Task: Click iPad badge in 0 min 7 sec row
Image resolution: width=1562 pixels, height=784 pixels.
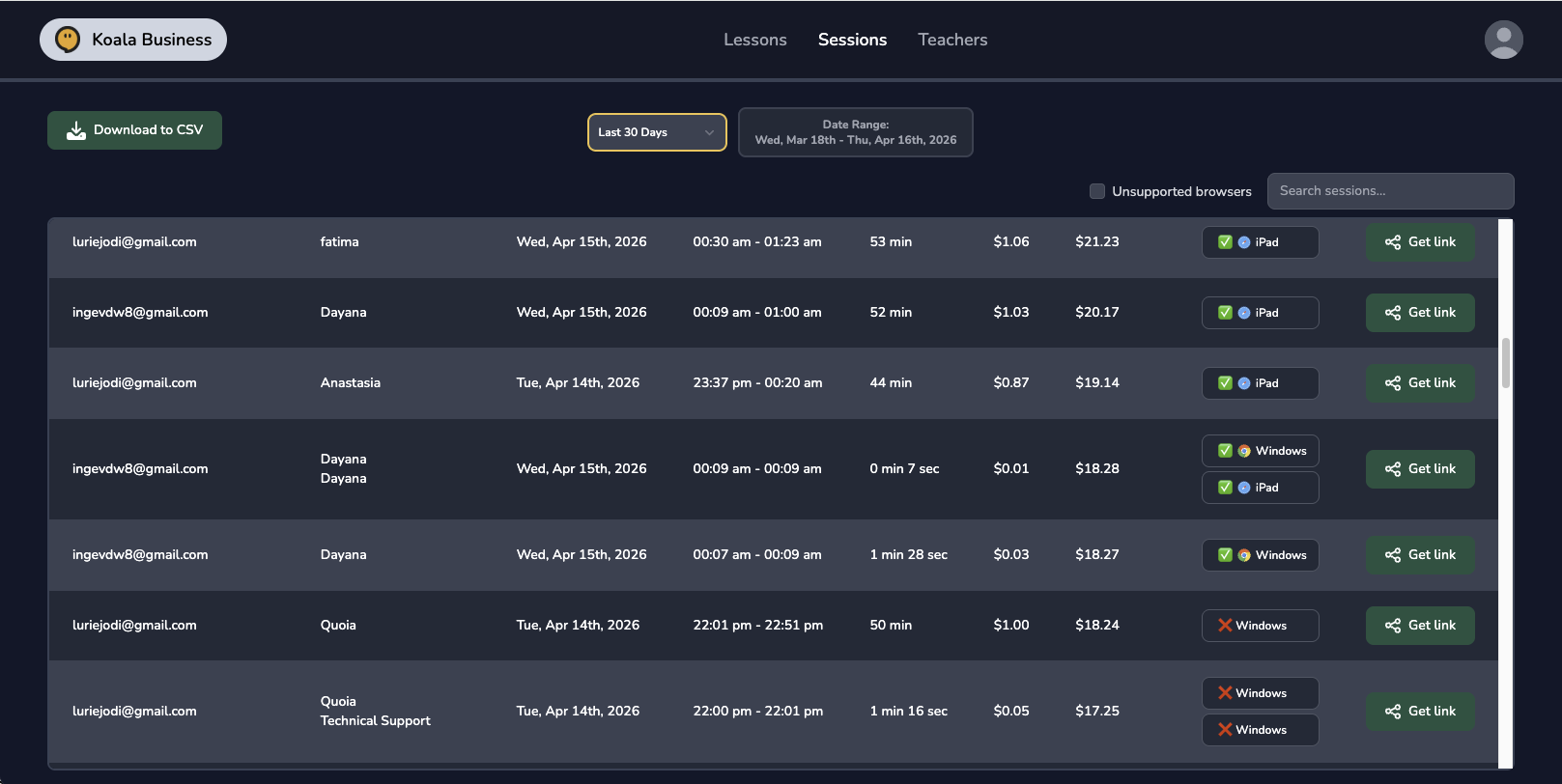Action: (1260, 488)
